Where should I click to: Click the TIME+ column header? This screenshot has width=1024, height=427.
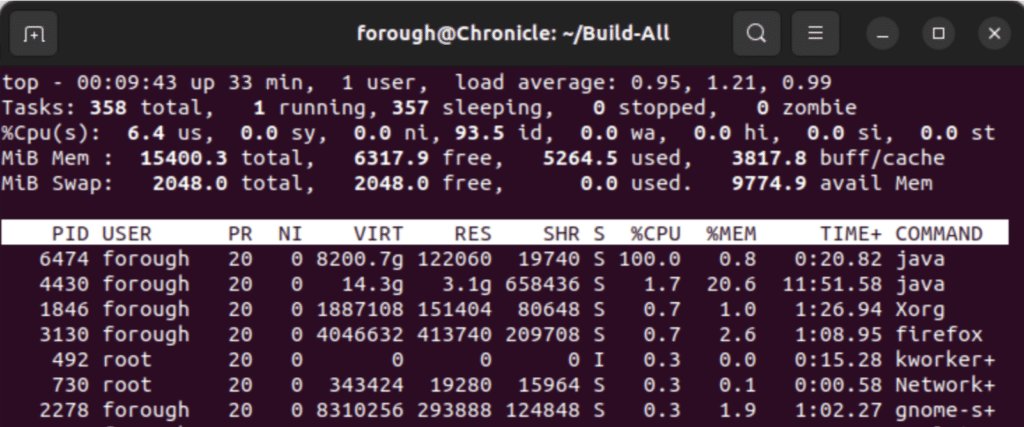tap(851, 234)
